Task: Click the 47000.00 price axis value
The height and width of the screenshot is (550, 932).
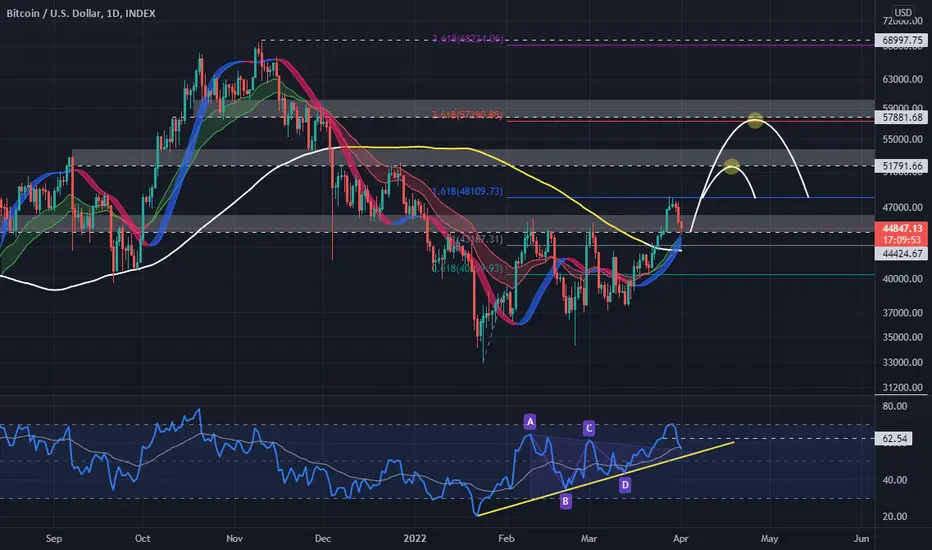Action: [x=902, y=208]
